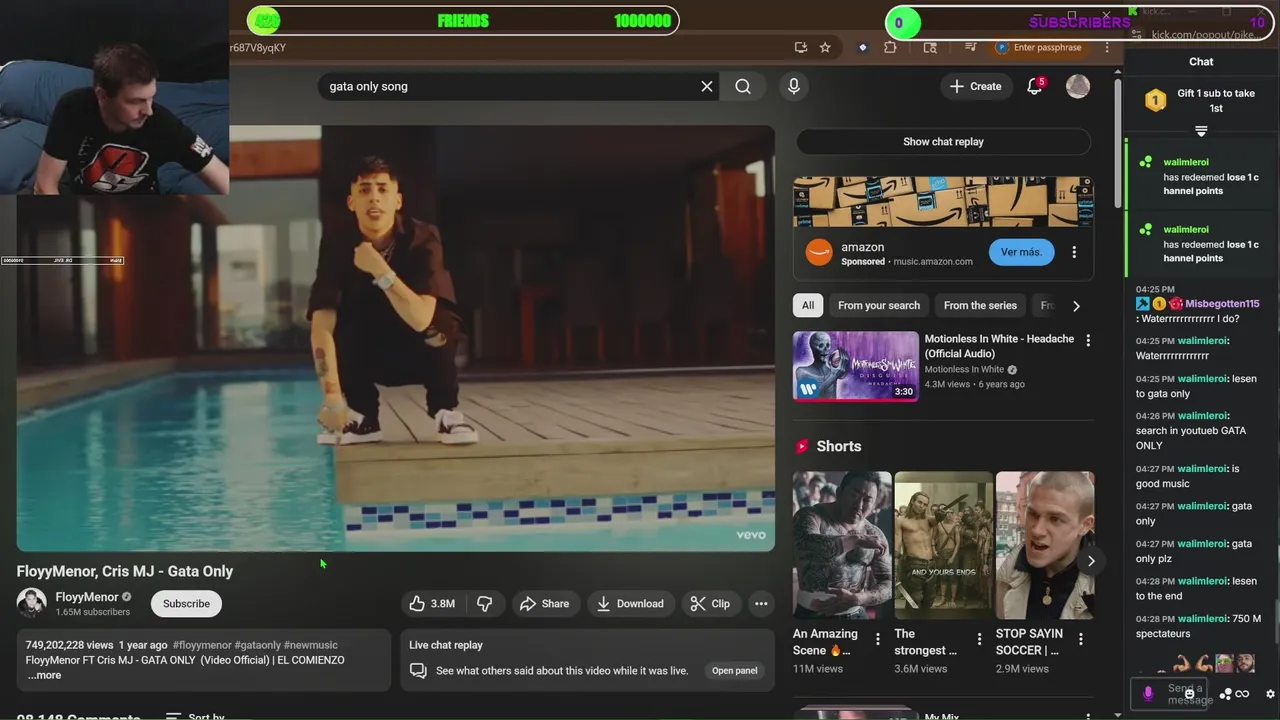Click the Enter passphrase profile chip
1280x720 pixels.
(x=1040, y=47)
